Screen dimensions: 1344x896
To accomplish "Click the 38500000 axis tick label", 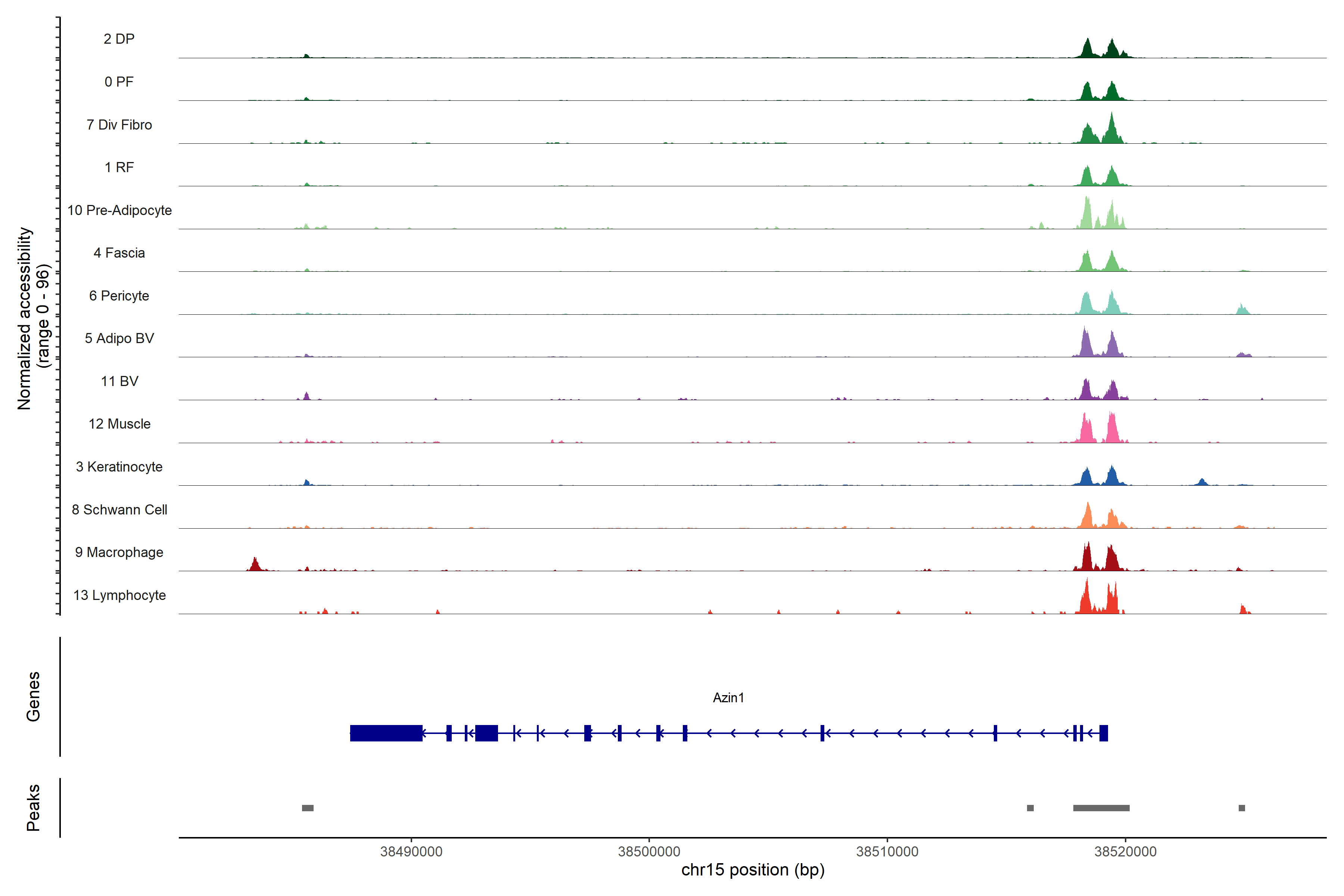I will [648, 852].
